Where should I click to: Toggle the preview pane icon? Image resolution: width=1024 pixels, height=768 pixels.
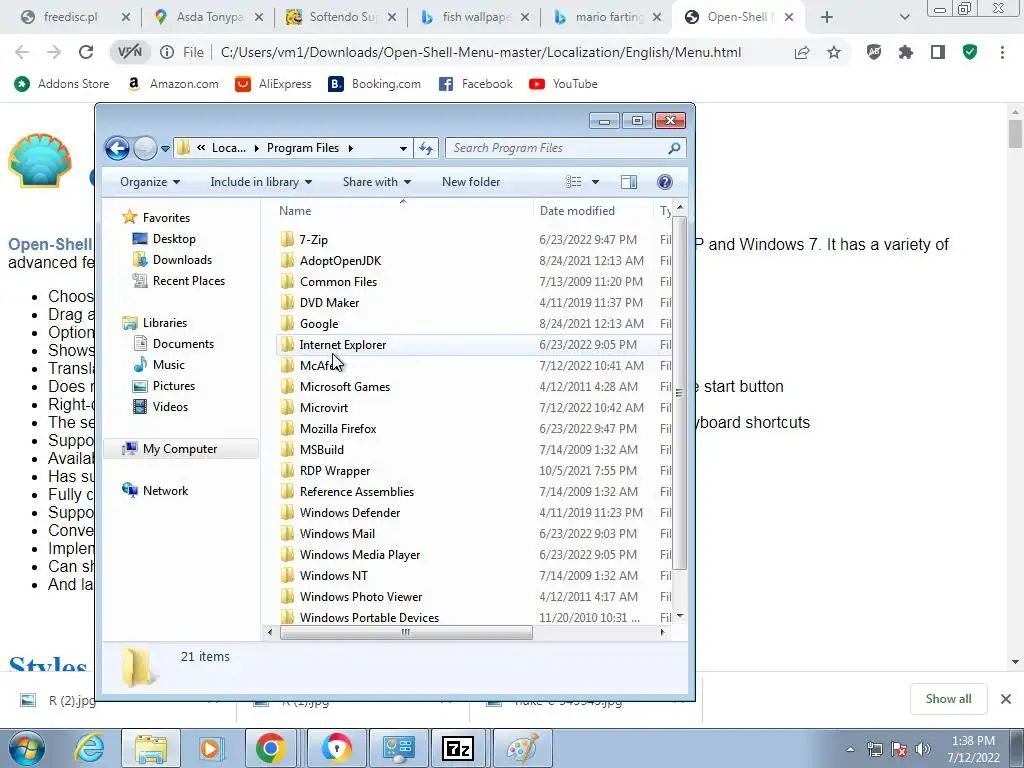[629, 182]
